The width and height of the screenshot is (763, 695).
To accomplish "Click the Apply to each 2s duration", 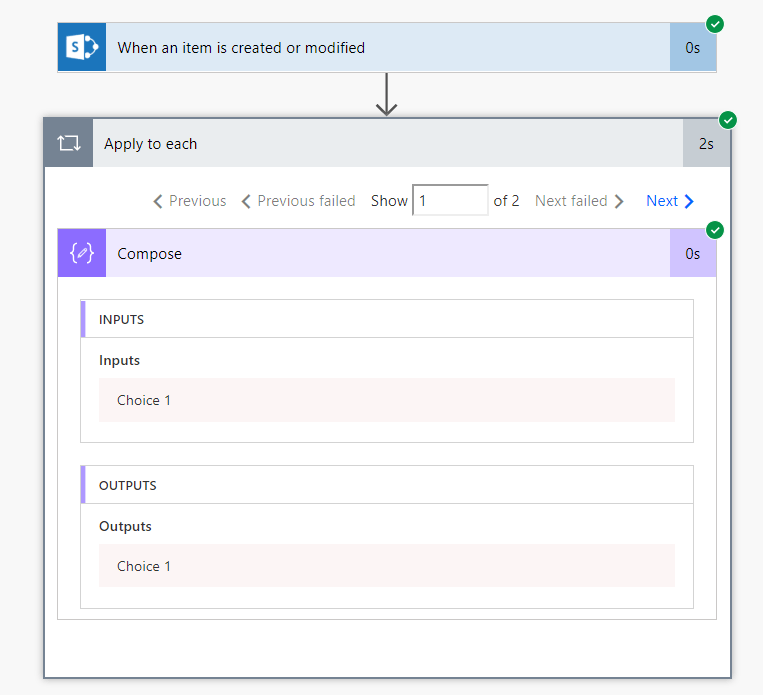I will [x=706, y=143].
